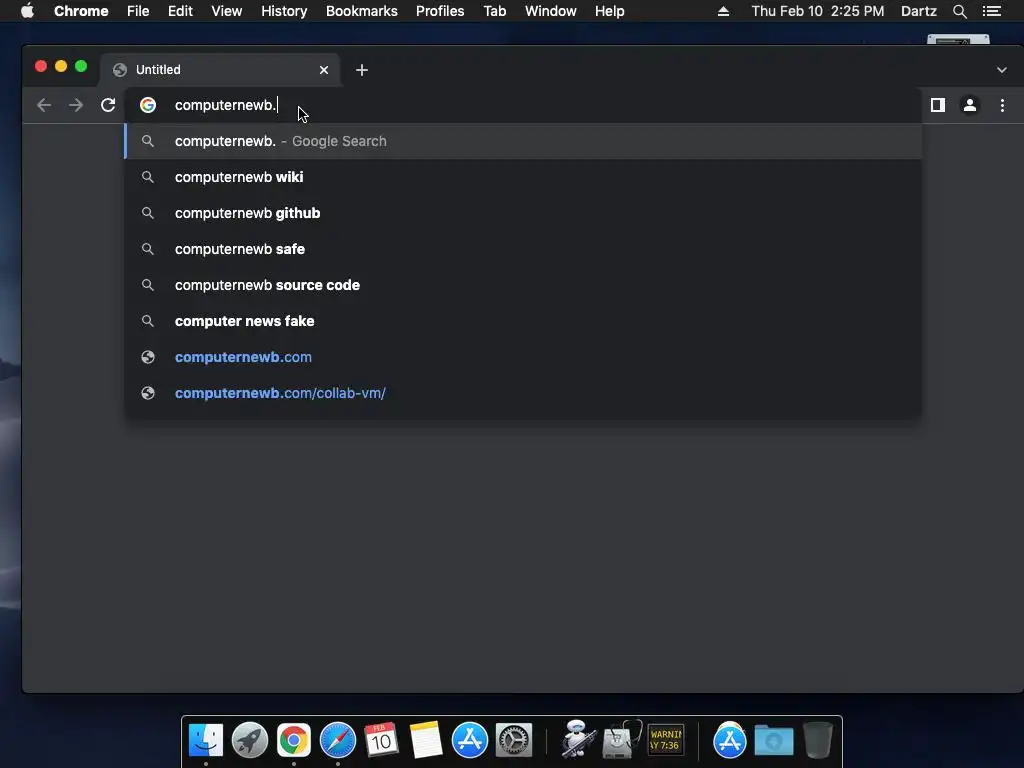This screenshot has height=768, width=1024.
Task: Open Chrome three-dot menu
Action: pyautogui.click(x=1002, y=105)
